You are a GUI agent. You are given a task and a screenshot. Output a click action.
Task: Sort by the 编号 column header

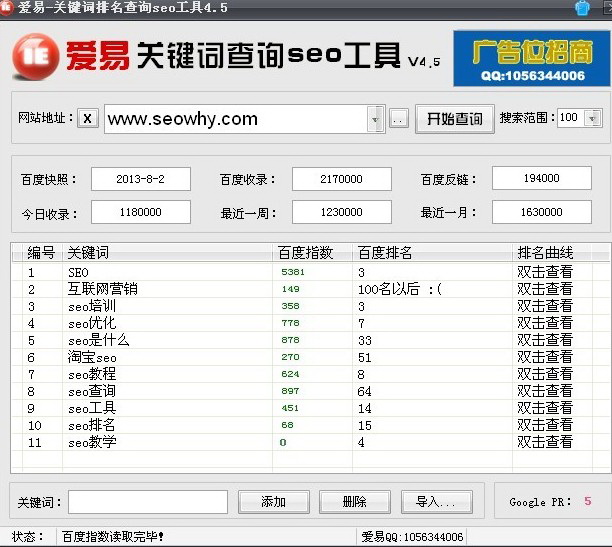pyautogui.click(x=42, y=253)
